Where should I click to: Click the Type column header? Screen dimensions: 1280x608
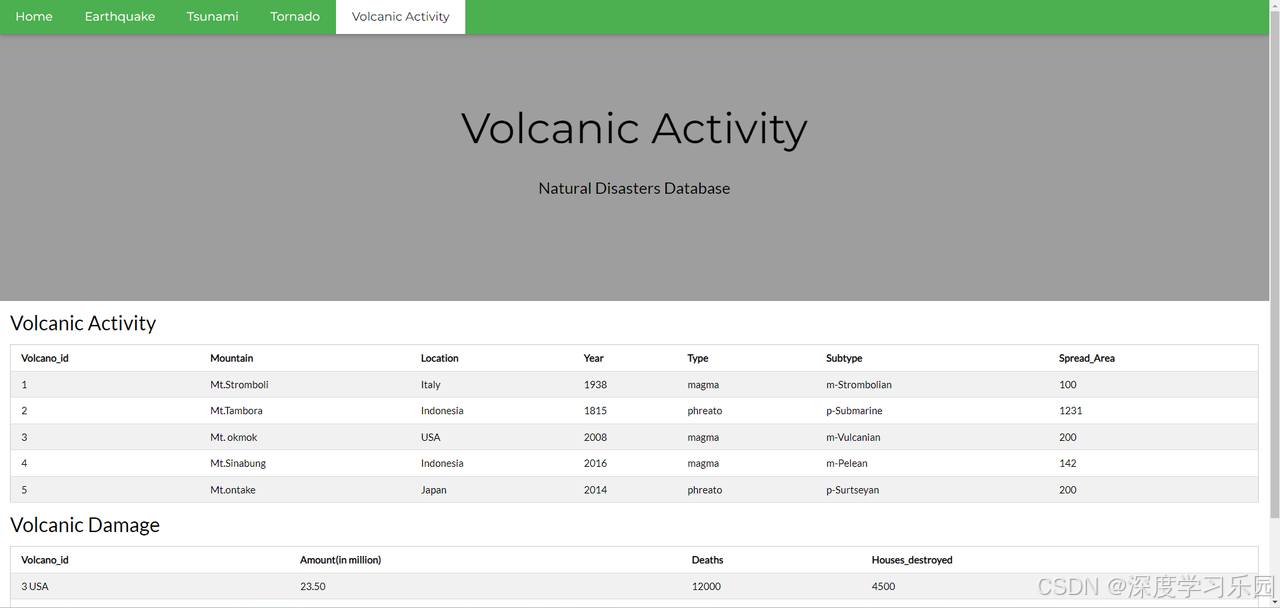coord(698,358)
